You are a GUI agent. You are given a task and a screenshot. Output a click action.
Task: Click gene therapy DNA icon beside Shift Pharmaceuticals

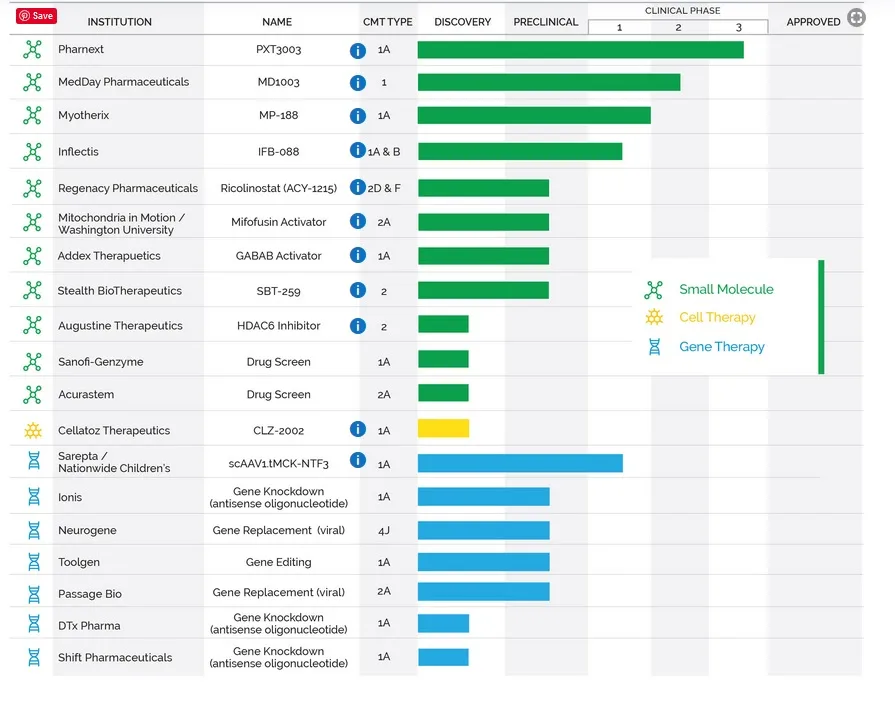[34, 657]
